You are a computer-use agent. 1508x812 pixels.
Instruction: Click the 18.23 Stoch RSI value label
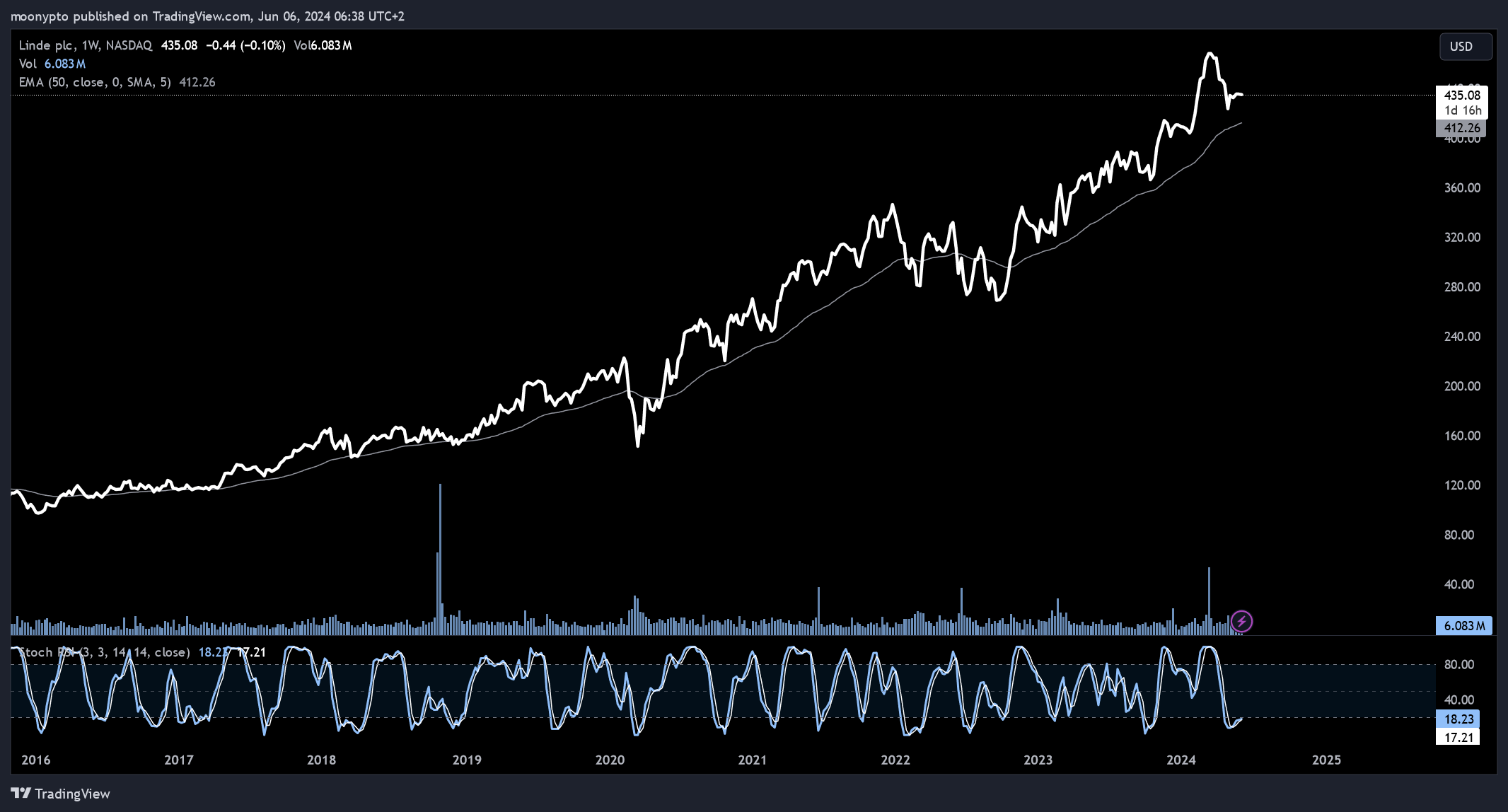click(x=1458, y=719)
